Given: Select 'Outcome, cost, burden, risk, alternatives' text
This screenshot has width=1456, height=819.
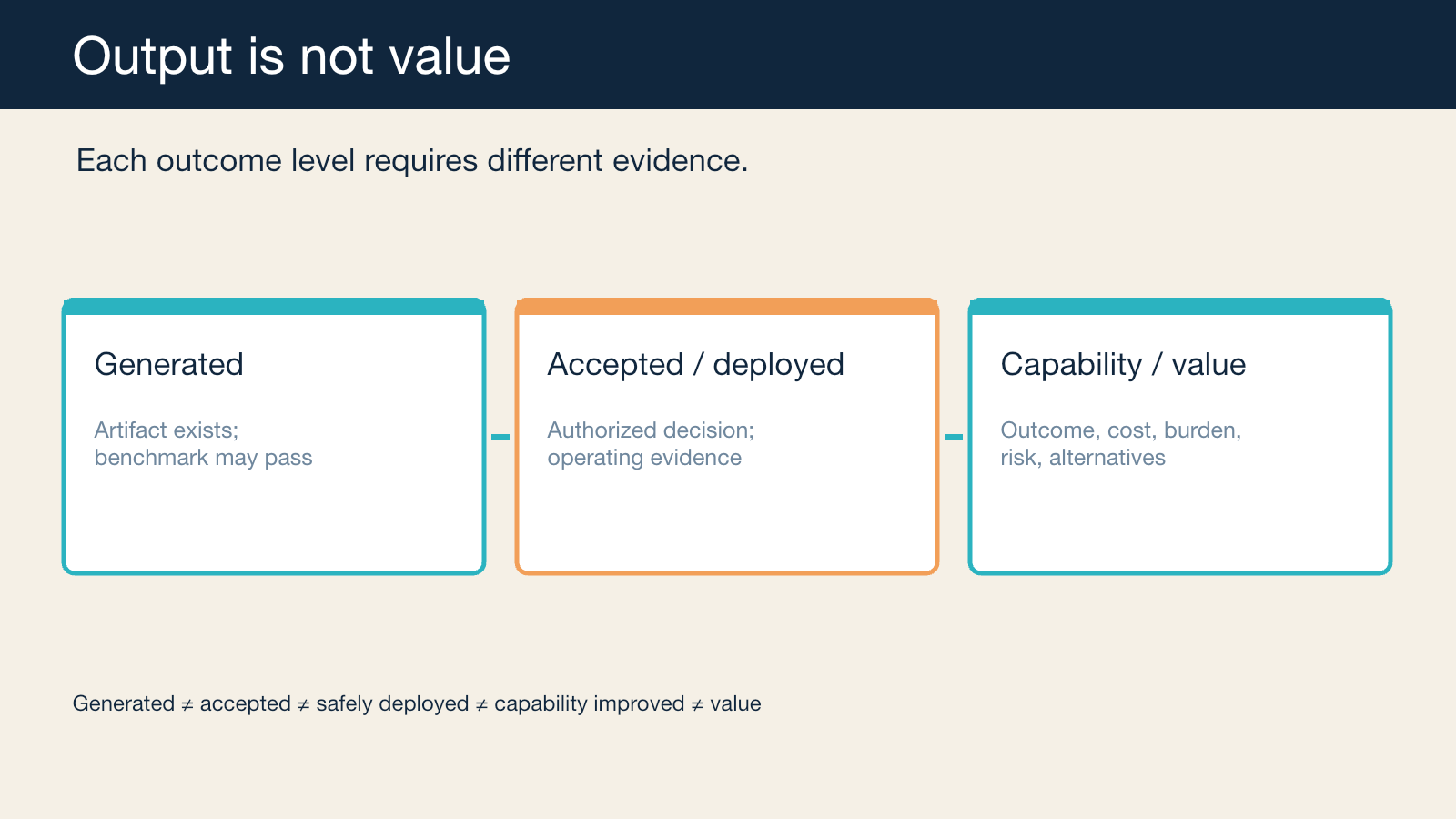Looking at the screenshot, I should coord(1121,444).
